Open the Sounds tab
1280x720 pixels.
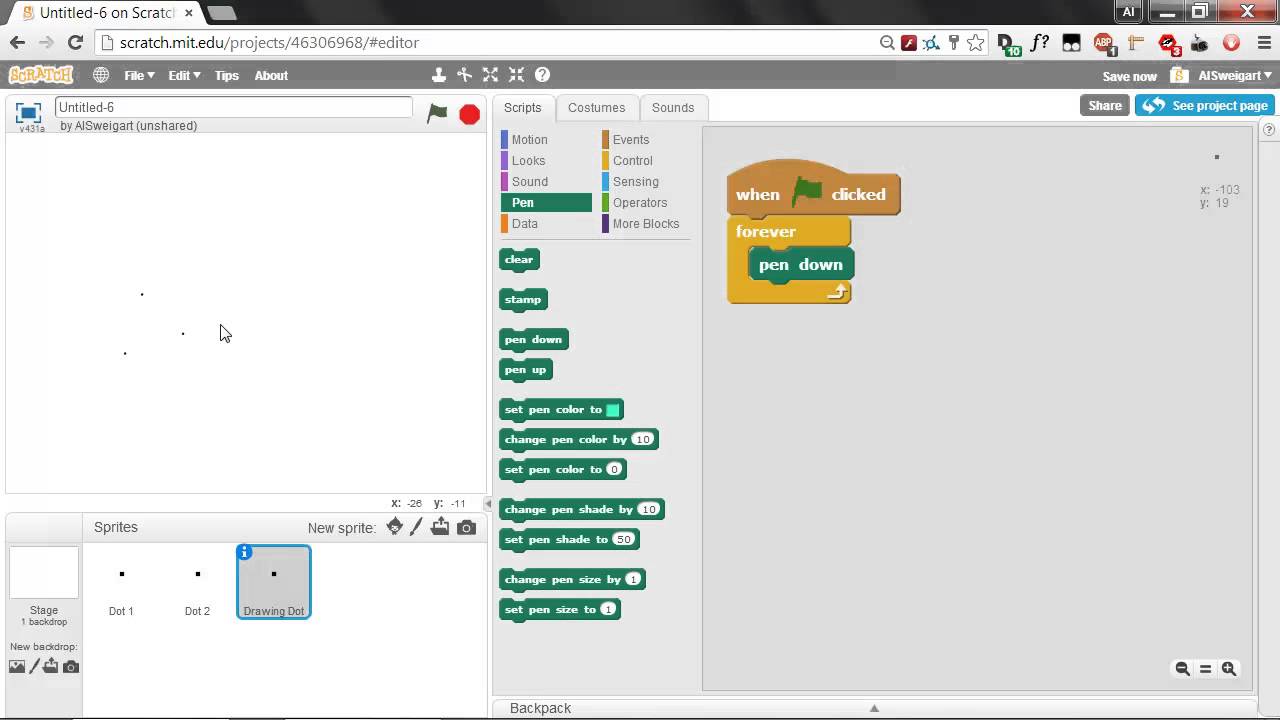(x=672, y=107)
